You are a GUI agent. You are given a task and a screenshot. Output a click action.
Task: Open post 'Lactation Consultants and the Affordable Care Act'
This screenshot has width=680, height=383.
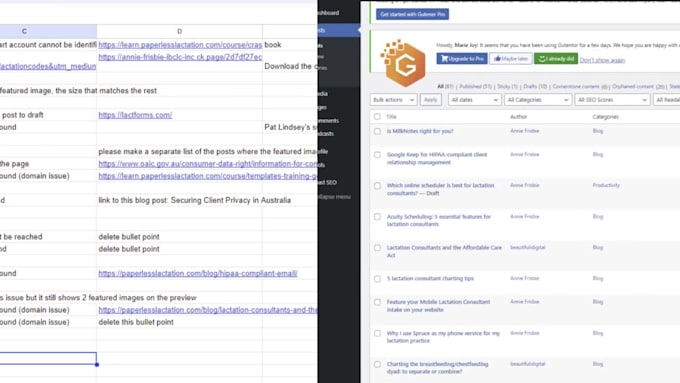(x=444, y=251)
